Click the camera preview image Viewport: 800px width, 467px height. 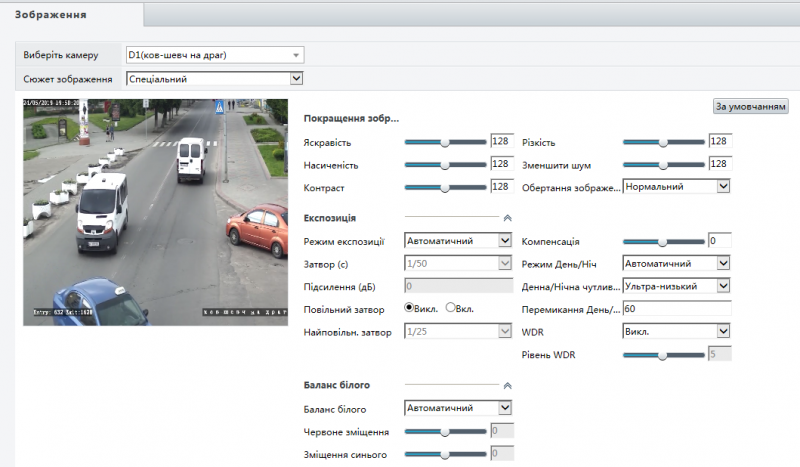coord(155,212)
